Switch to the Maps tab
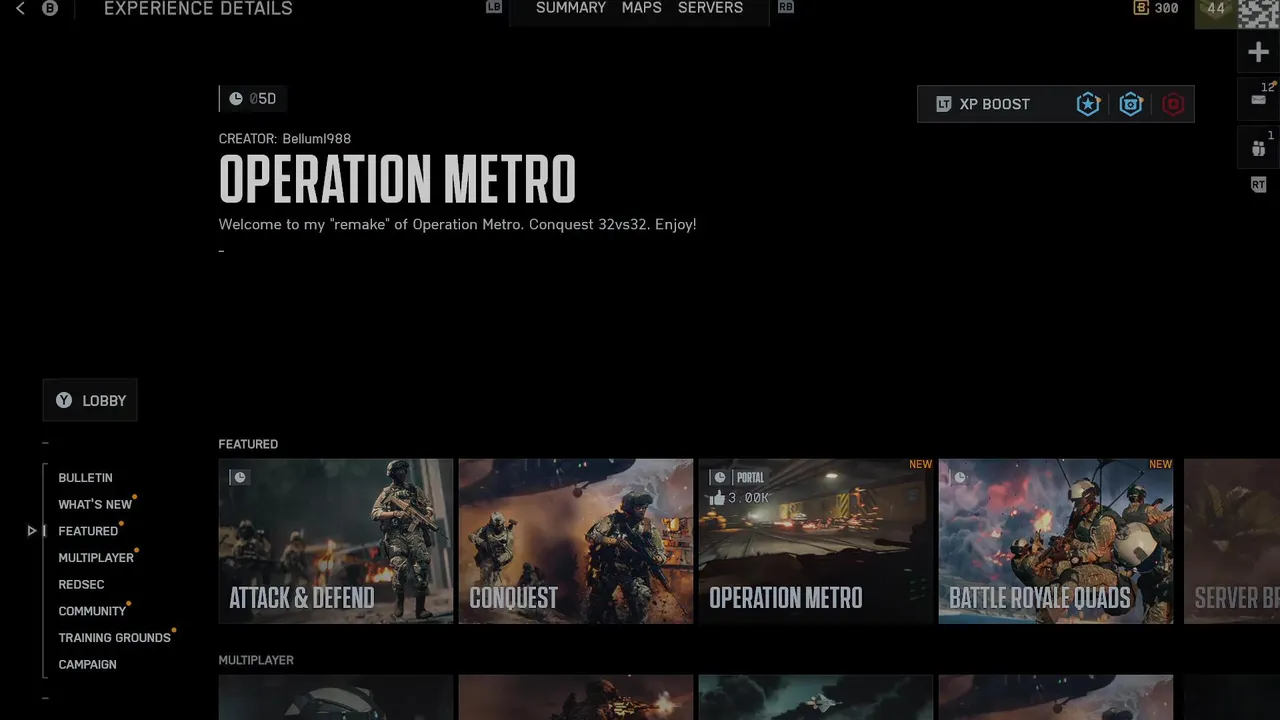 point(642,8)
